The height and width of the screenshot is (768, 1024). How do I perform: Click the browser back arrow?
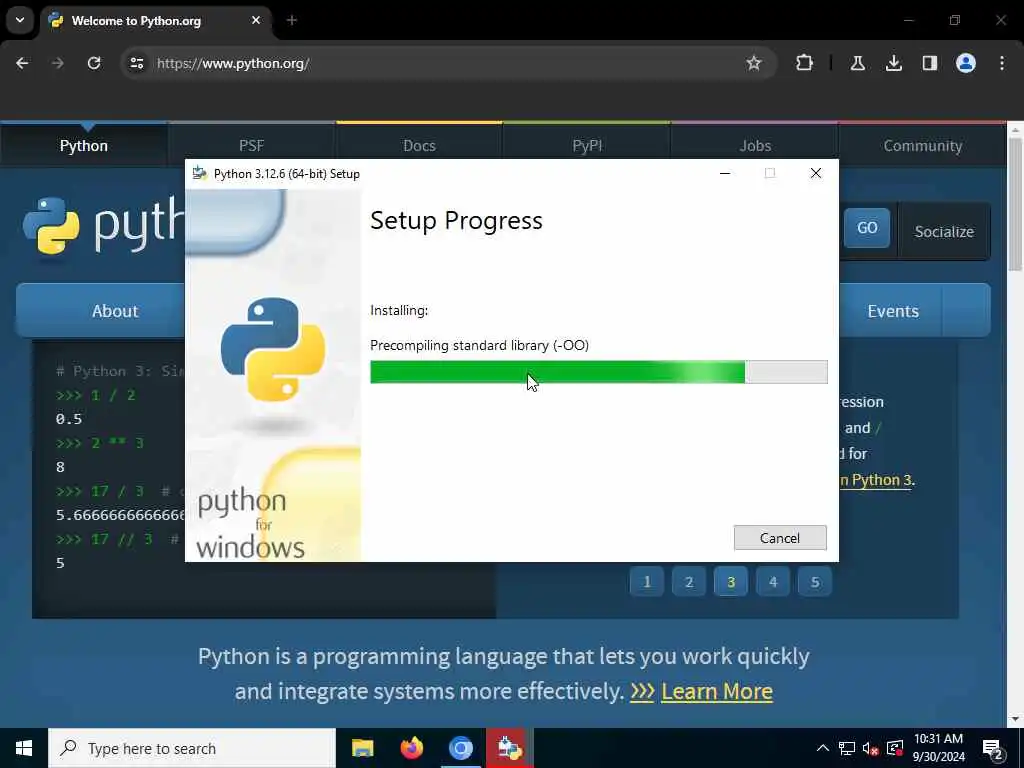click(x=22, y=63)
